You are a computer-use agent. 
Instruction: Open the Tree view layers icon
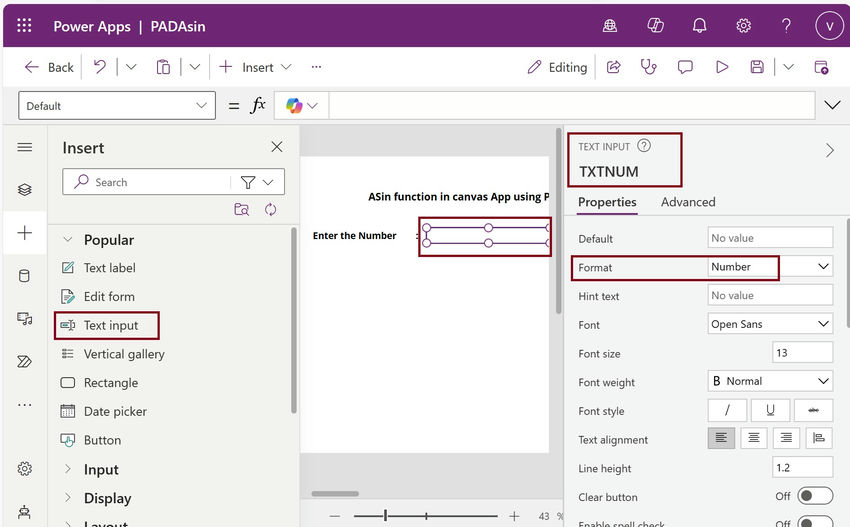click(24, 190)
